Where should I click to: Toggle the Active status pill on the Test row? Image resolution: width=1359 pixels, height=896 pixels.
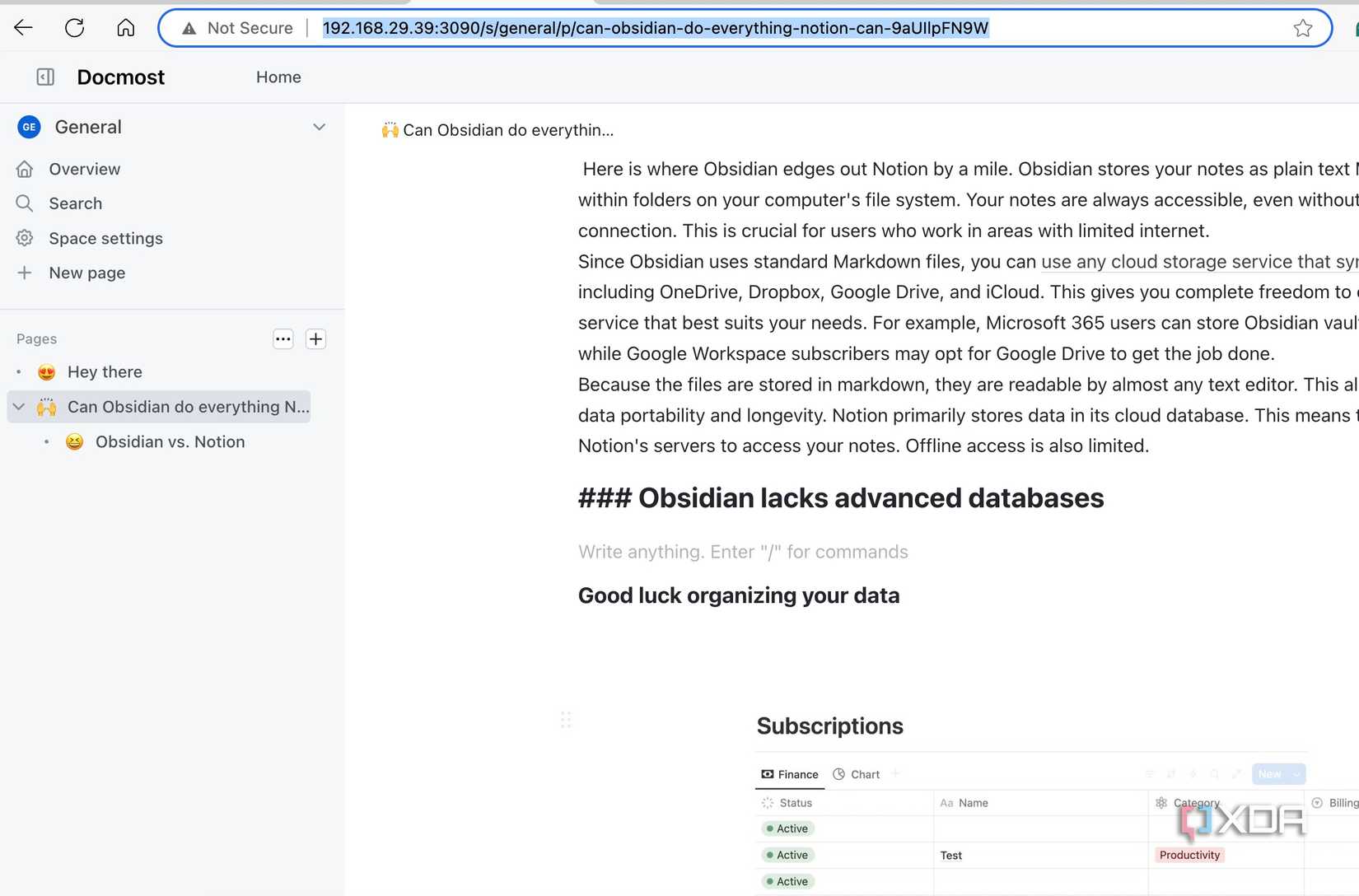[786, 855]
